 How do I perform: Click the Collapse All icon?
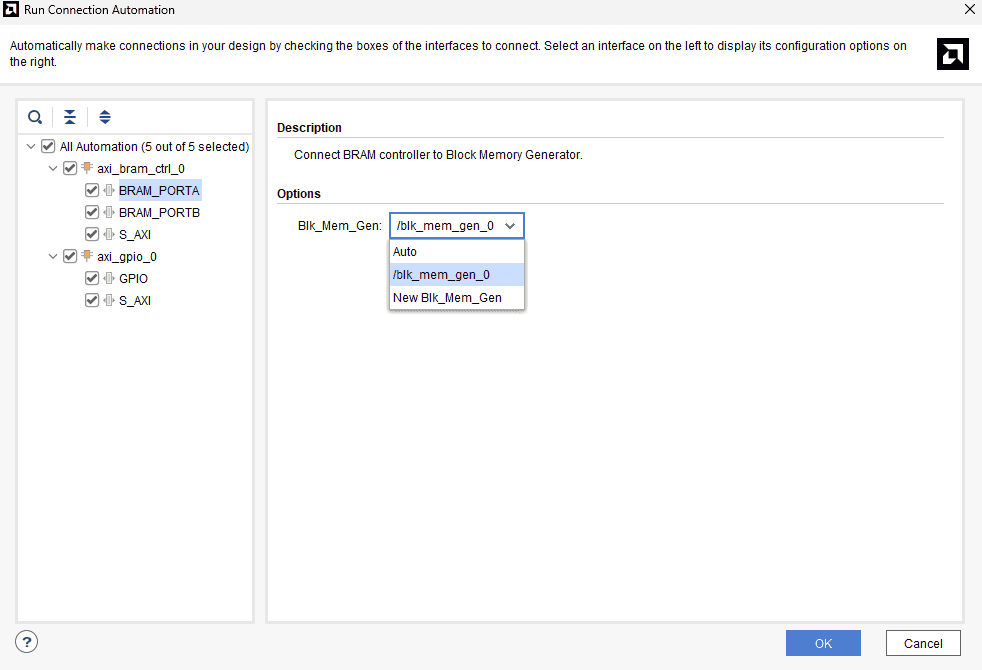coord(70,117)
